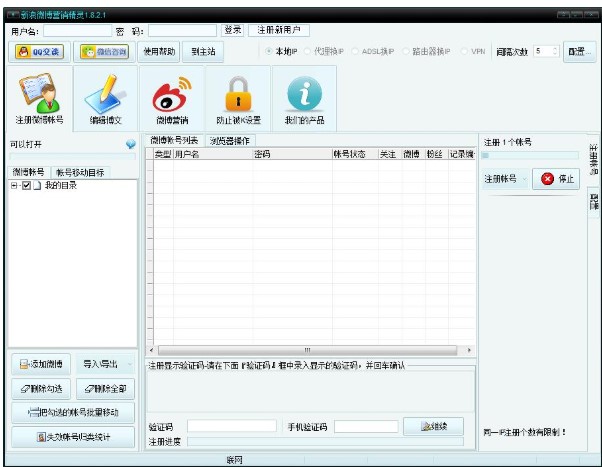
Task: Select the 代理换IP radio option
Action: 308,51
